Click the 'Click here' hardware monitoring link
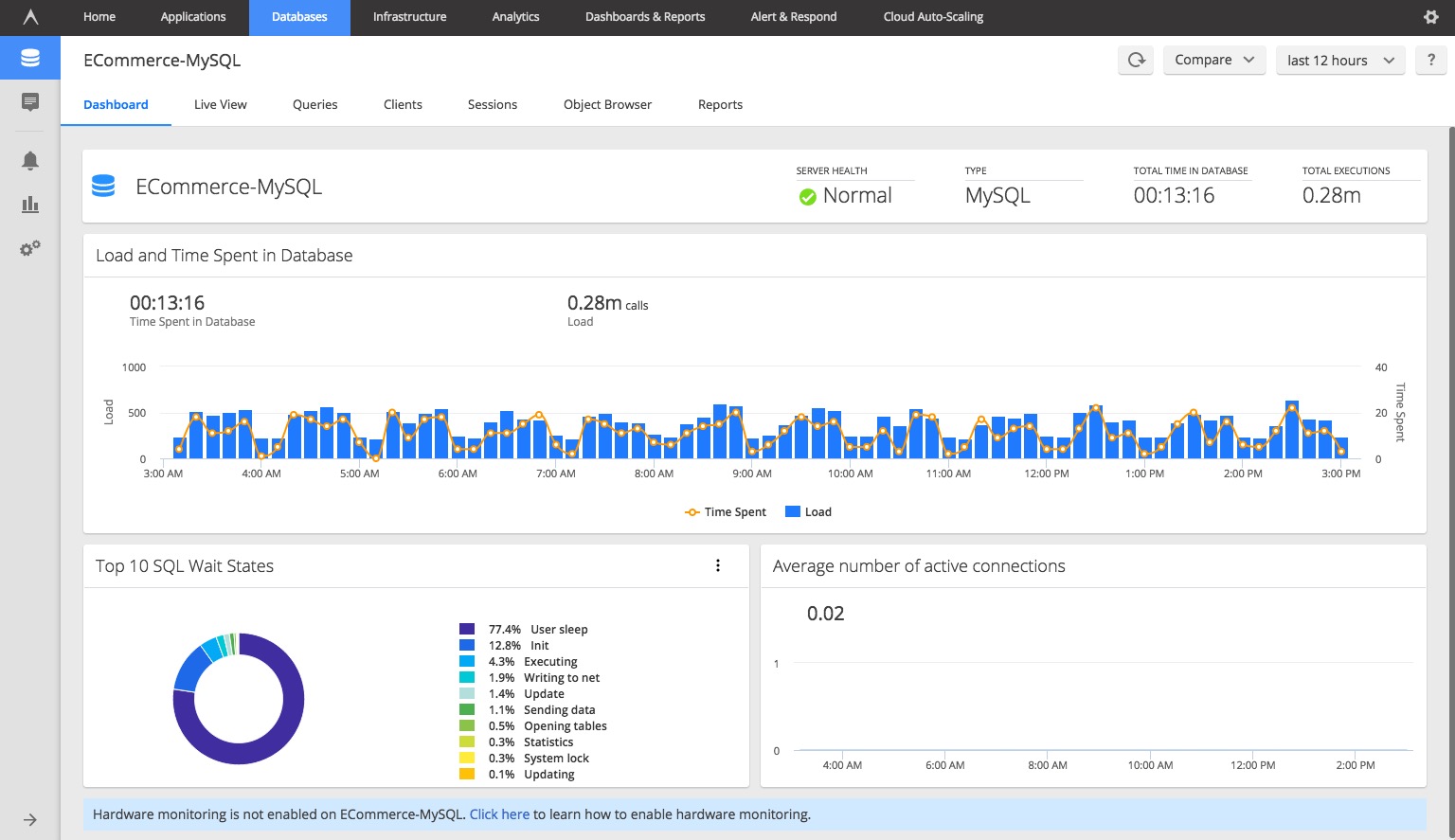 [499, 814]
